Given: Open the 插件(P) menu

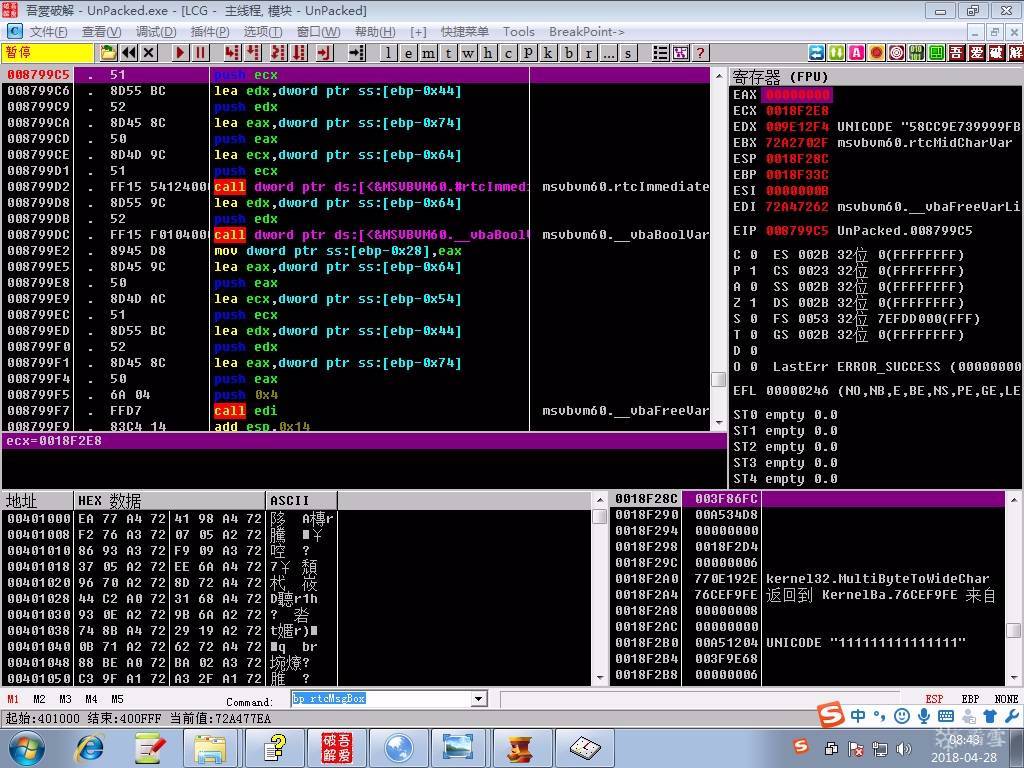Looking at the screenshot, I should (x=210, y=31).
